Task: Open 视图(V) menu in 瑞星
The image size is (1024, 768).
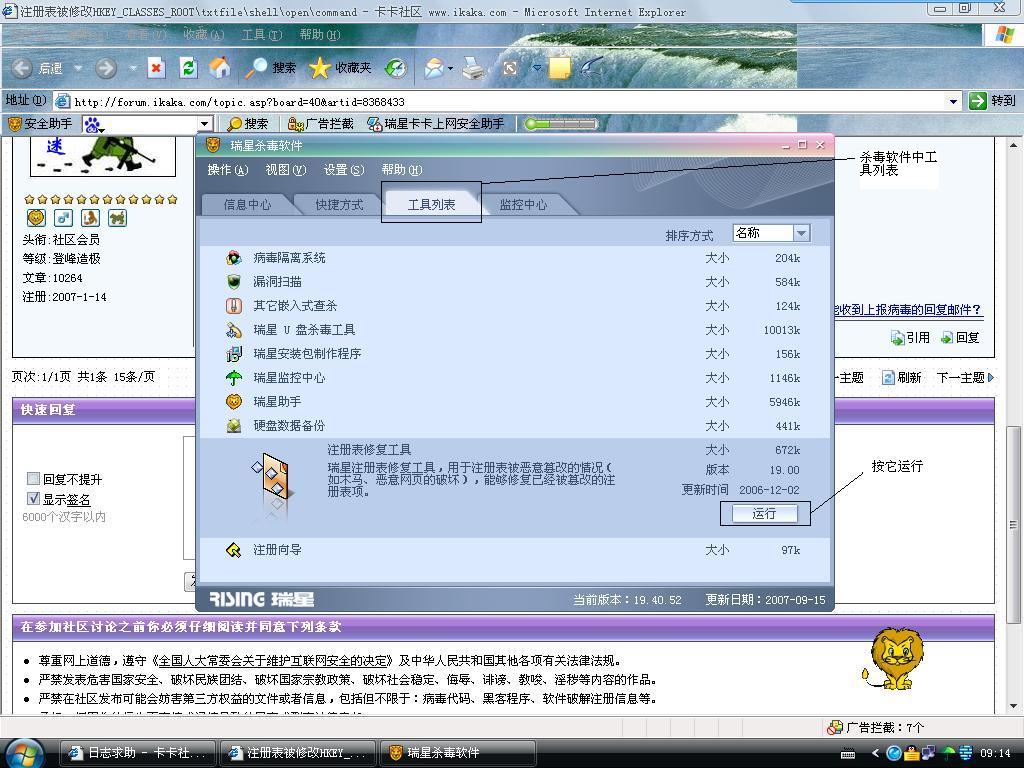Action: (x=285, y=170)
